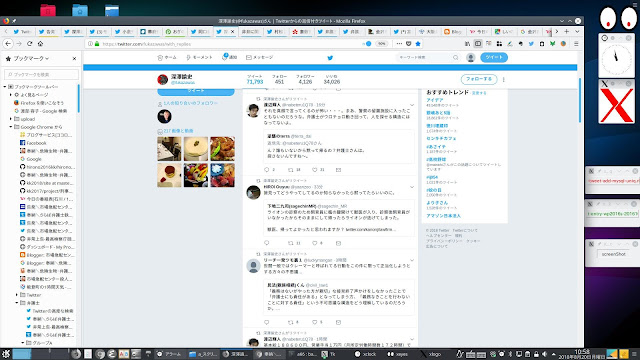This screenshot has height=360, width=640.
Task: Click フォローする button
Action: pyautogui.click(x=479, y=79)
